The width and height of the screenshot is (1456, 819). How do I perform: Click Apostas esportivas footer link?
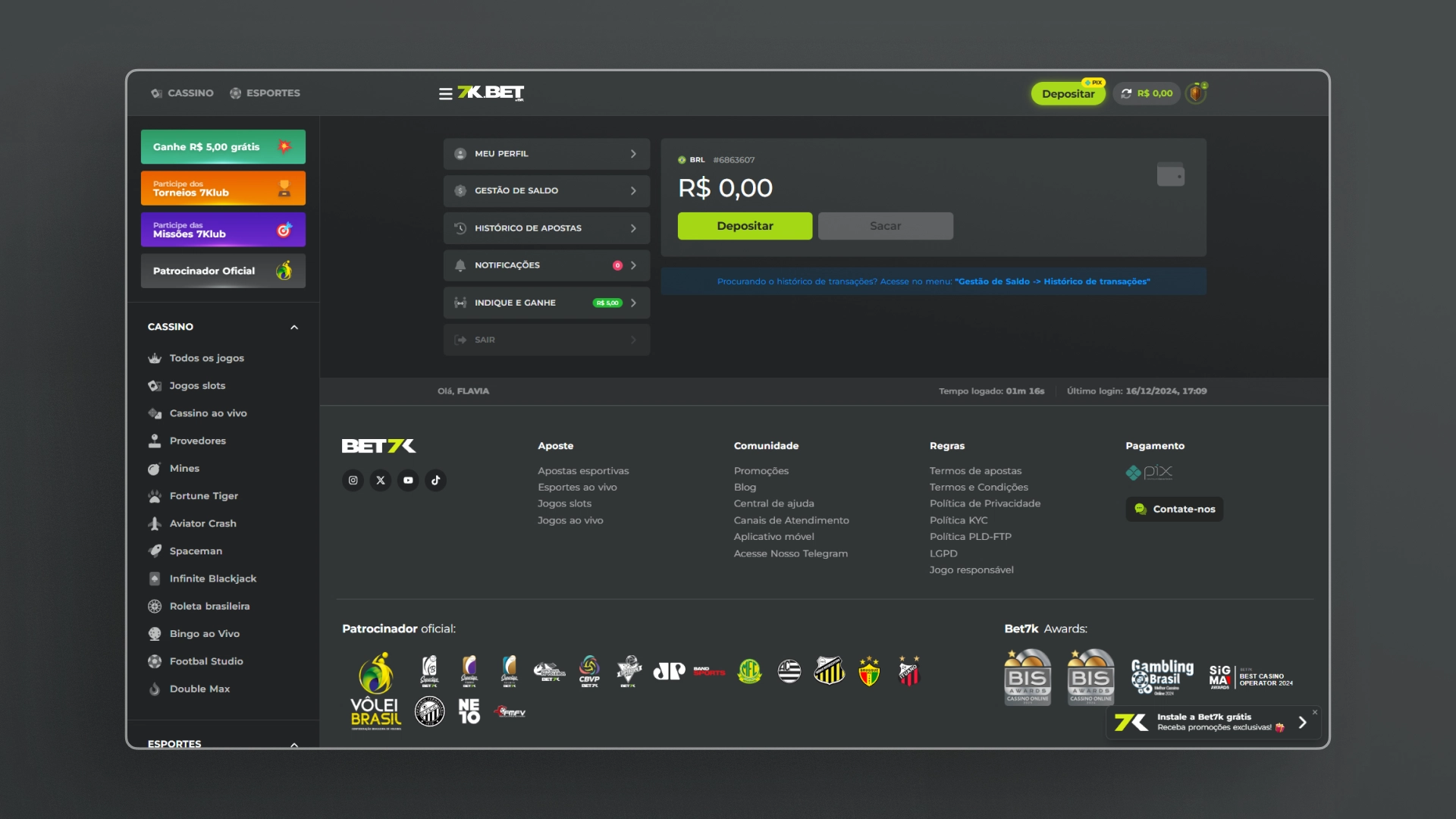[x=583, y=471]
